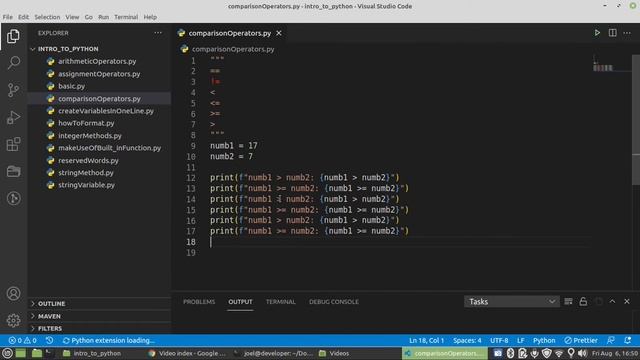
Task: Open the Run menu
Action: point(104,17)
